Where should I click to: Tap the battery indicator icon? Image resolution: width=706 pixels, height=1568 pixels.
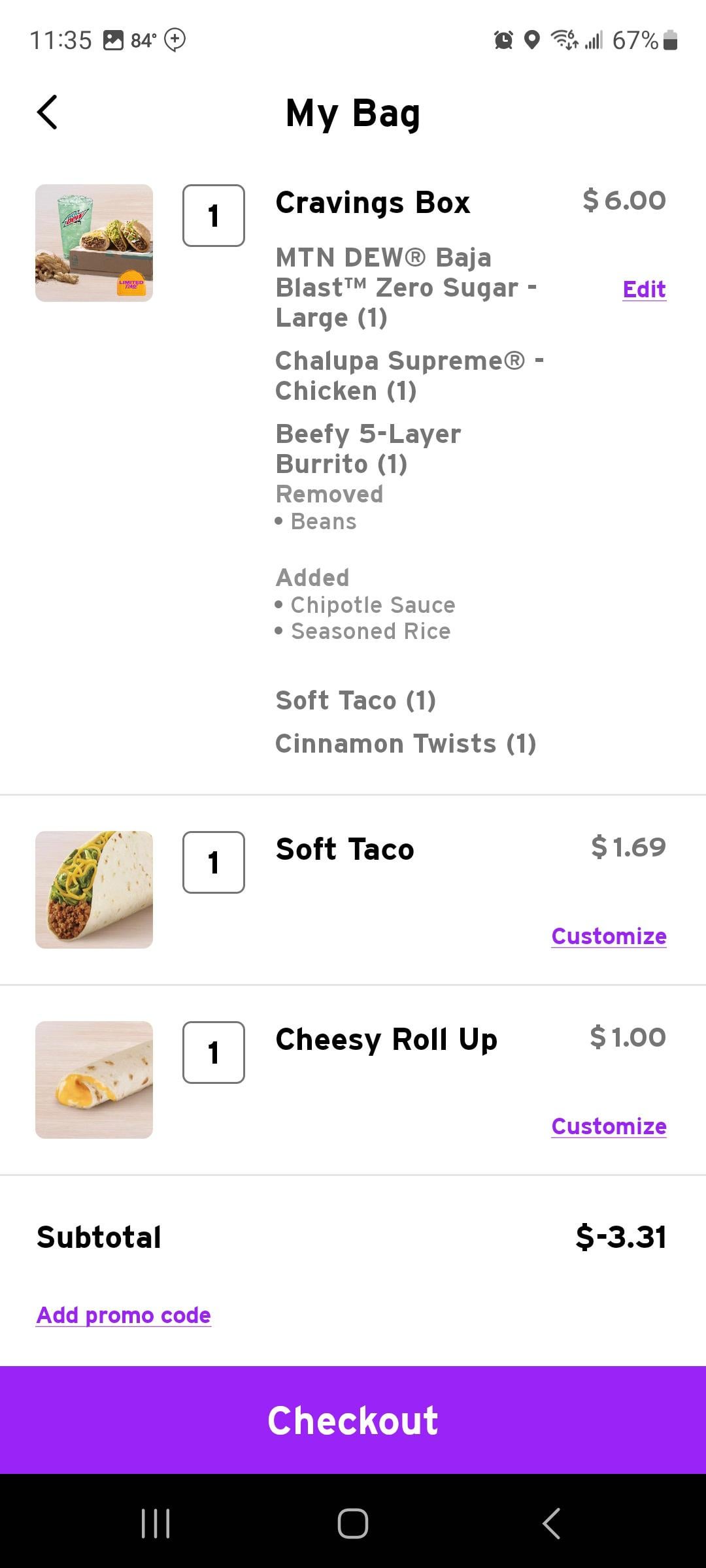(x=670, y=41)
